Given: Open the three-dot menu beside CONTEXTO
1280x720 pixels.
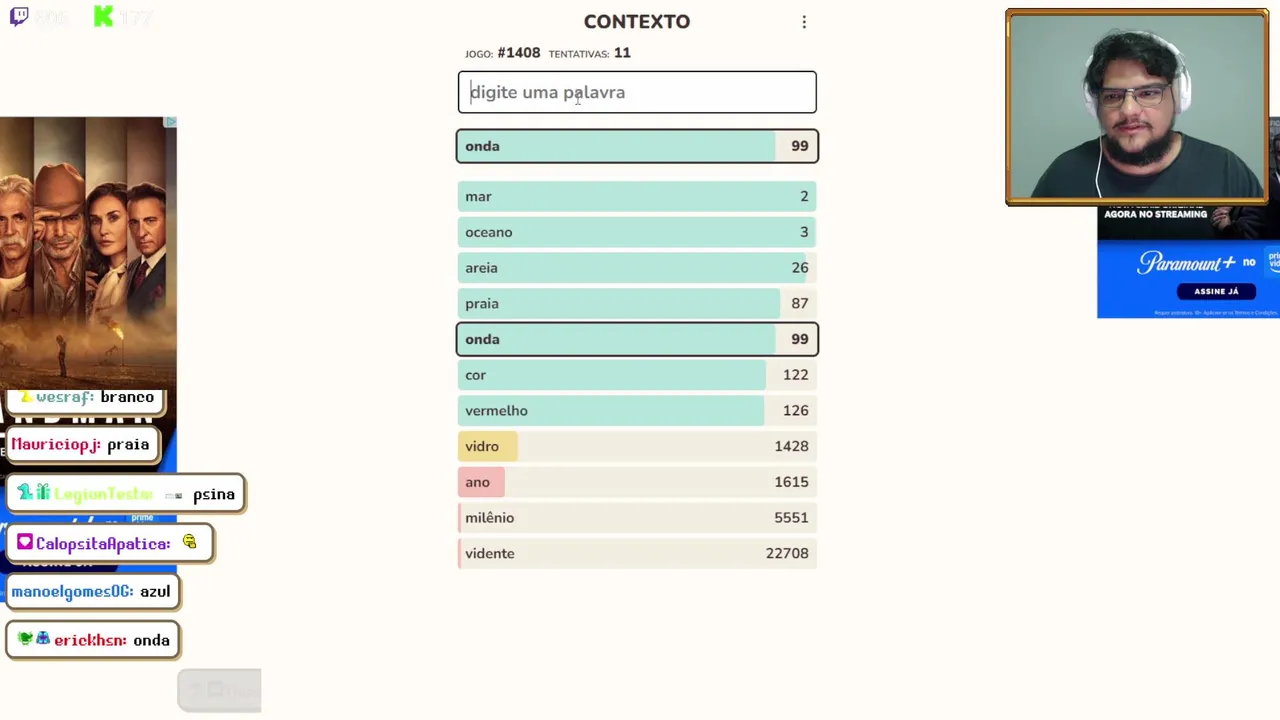Looking at the screenshot, I should click(x=804, y=22).
